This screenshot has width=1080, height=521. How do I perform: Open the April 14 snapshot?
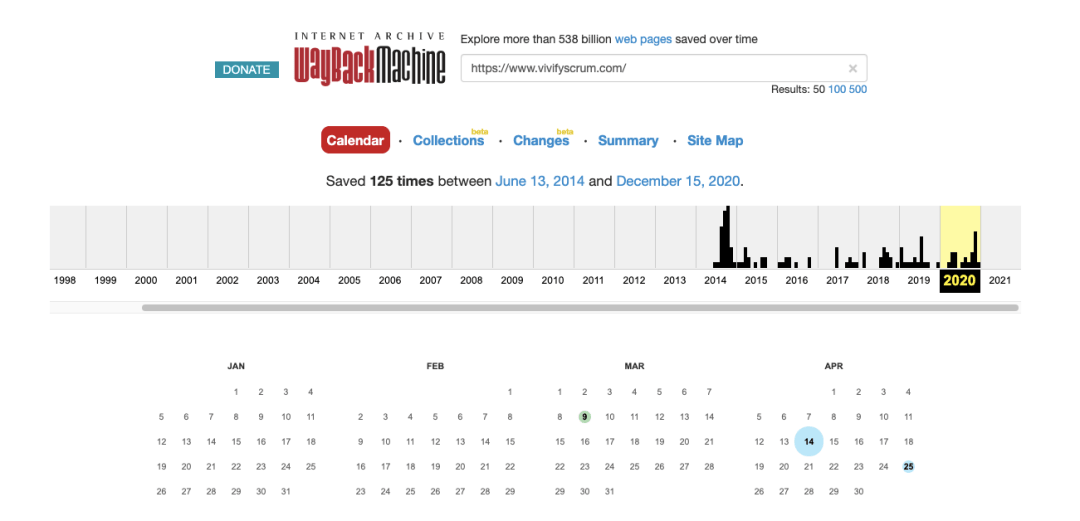pyautogui.click(x=809, y=441)
